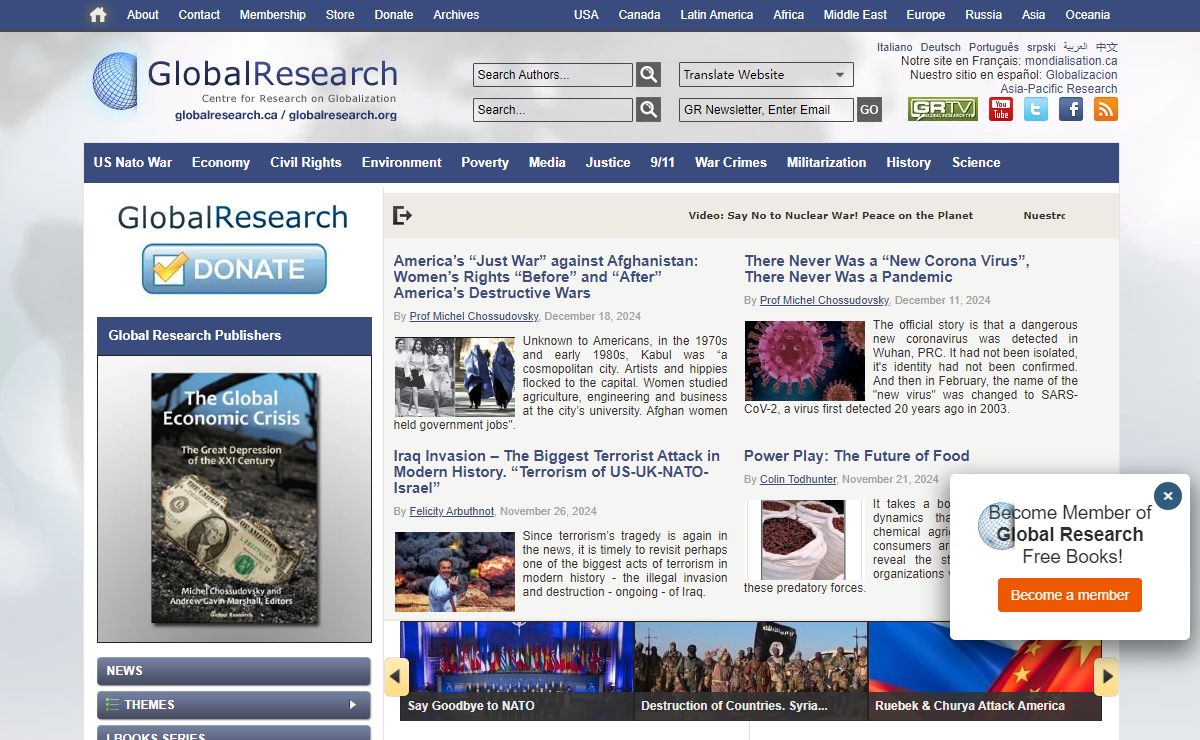1200x740 pixels.
Task: Open the Donate top menu item
Action: pos(394,15)
